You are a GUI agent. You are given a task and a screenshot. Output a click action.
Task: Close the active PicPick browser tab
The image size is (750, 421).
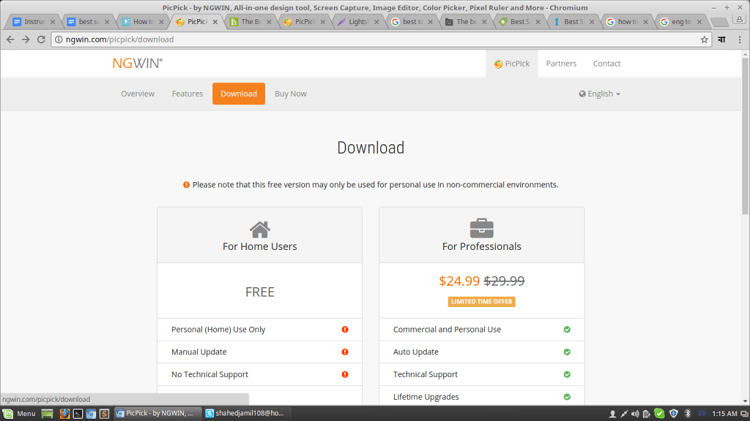click(x=215, y=22)
